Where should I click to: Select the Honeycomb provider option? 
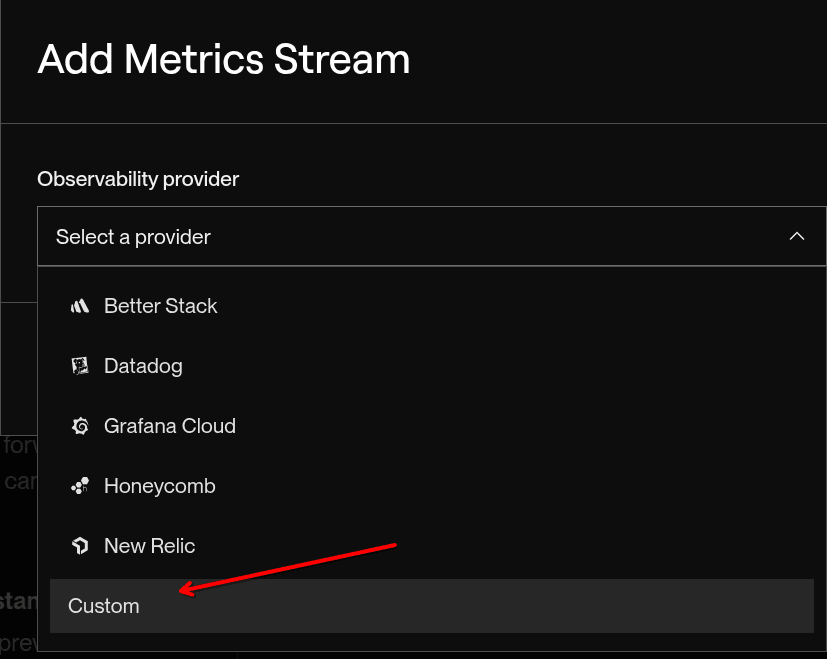click(x=160, y=486)
